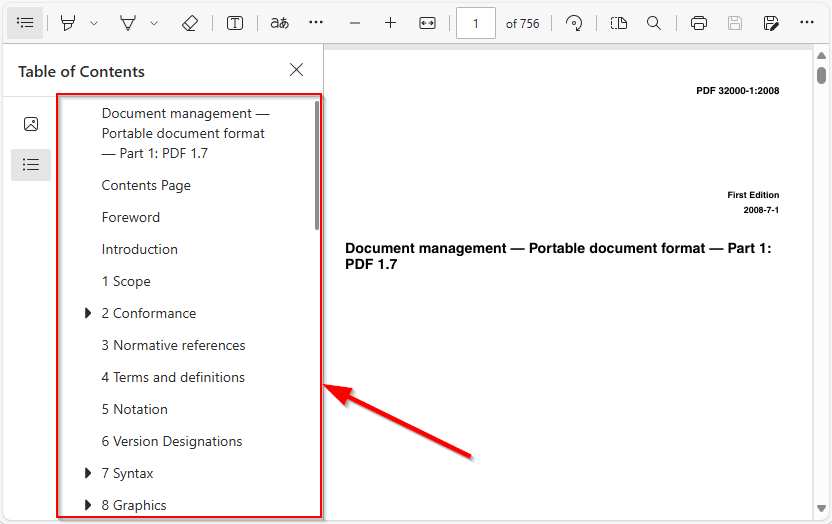This screenshot has width=832, height=524.
Task: Open the Translate tool
Action: pos(280,23)
